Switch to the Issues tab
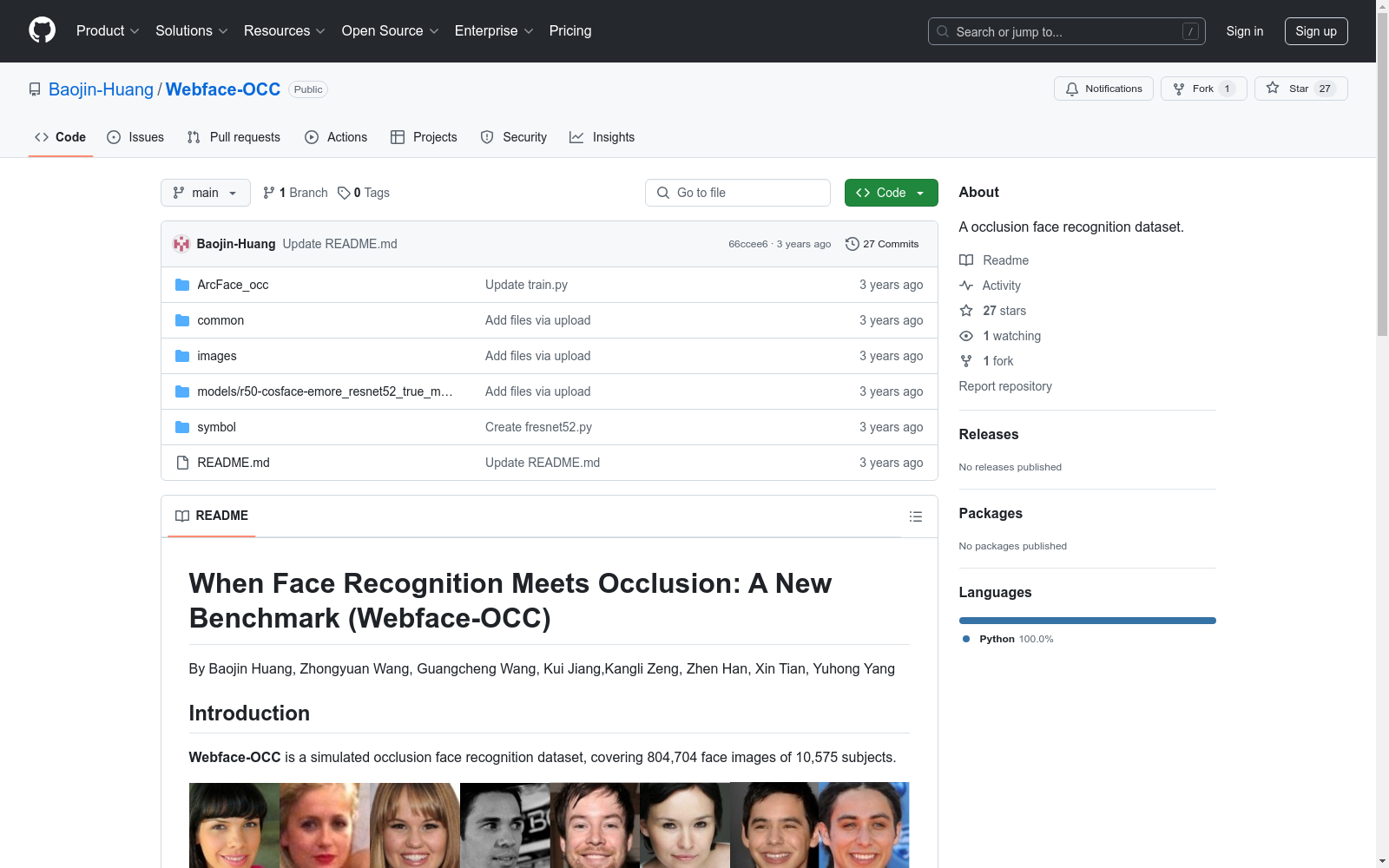The image size is (1389, 868). [x=135, y=137]
